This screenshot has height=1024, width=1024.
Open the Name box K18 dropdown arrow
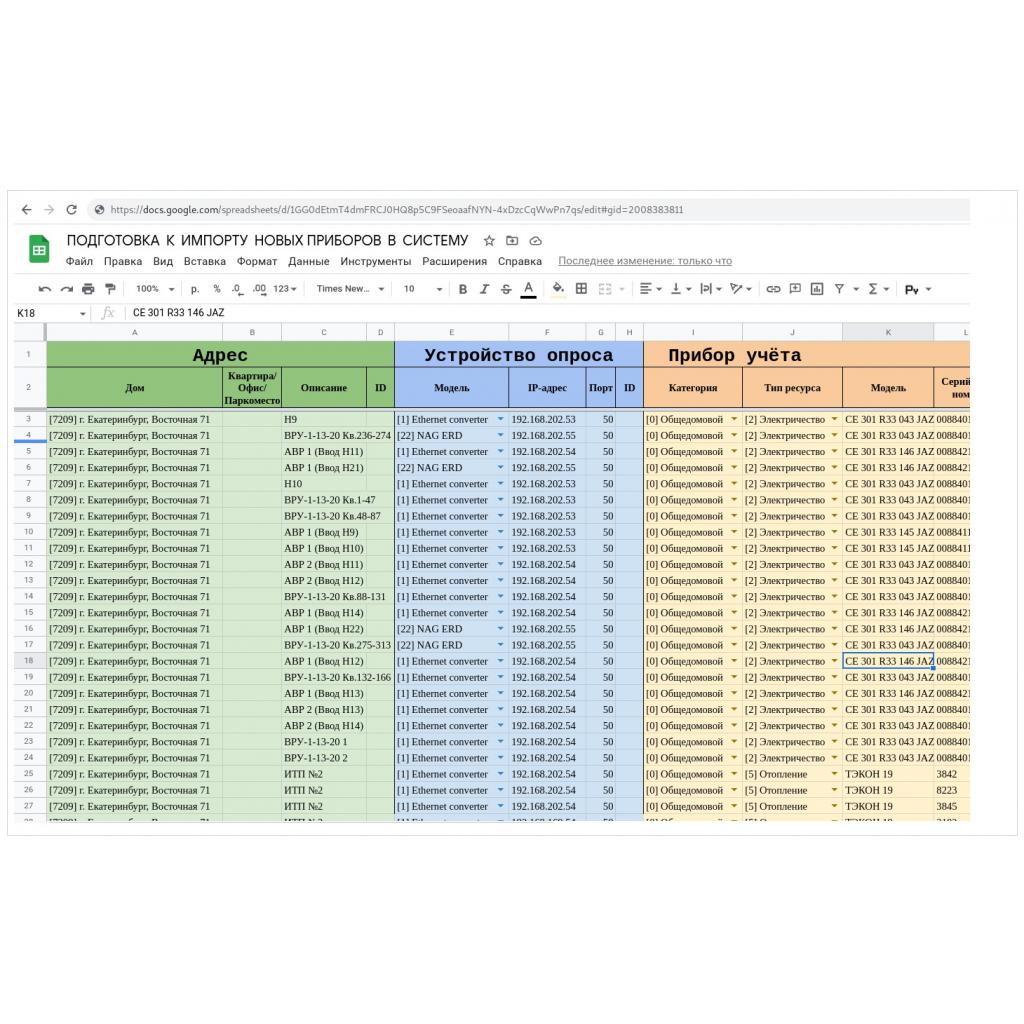(x=83, y=313)
